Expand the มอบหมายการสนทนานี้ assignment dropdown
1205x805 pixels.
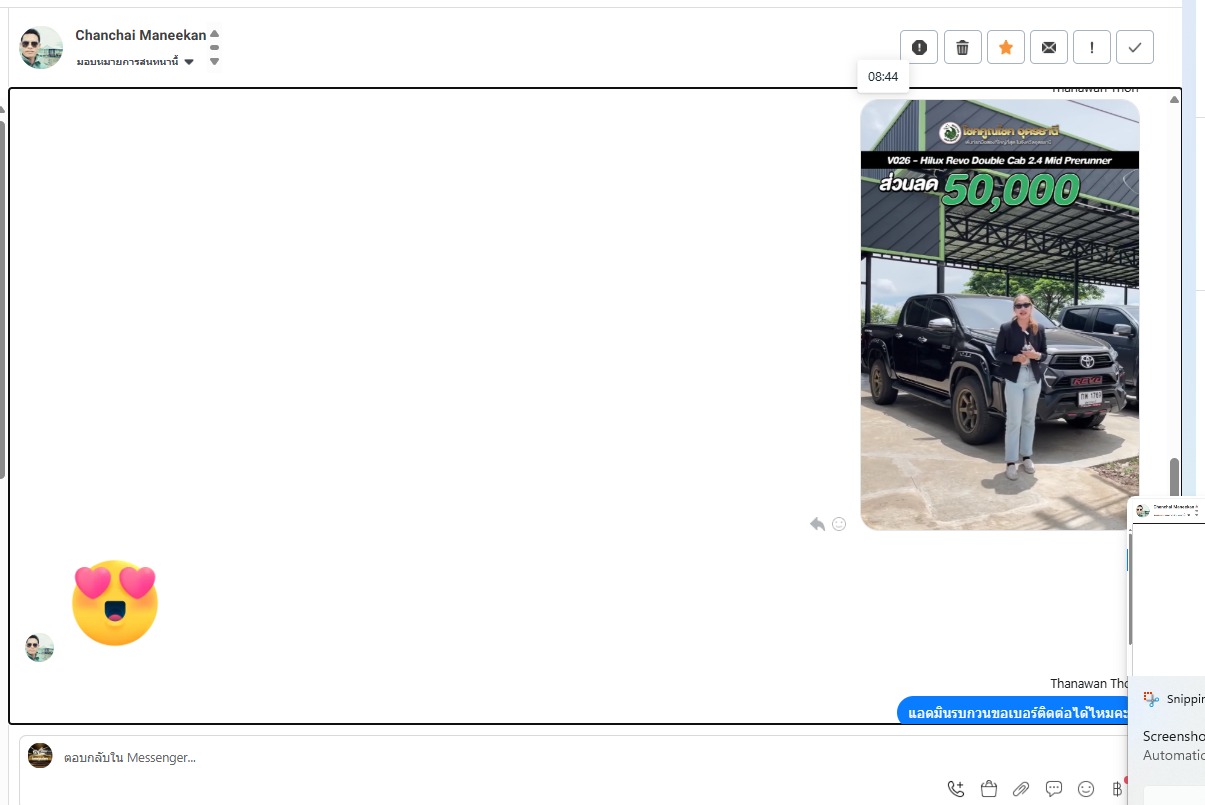coord(135,62)
